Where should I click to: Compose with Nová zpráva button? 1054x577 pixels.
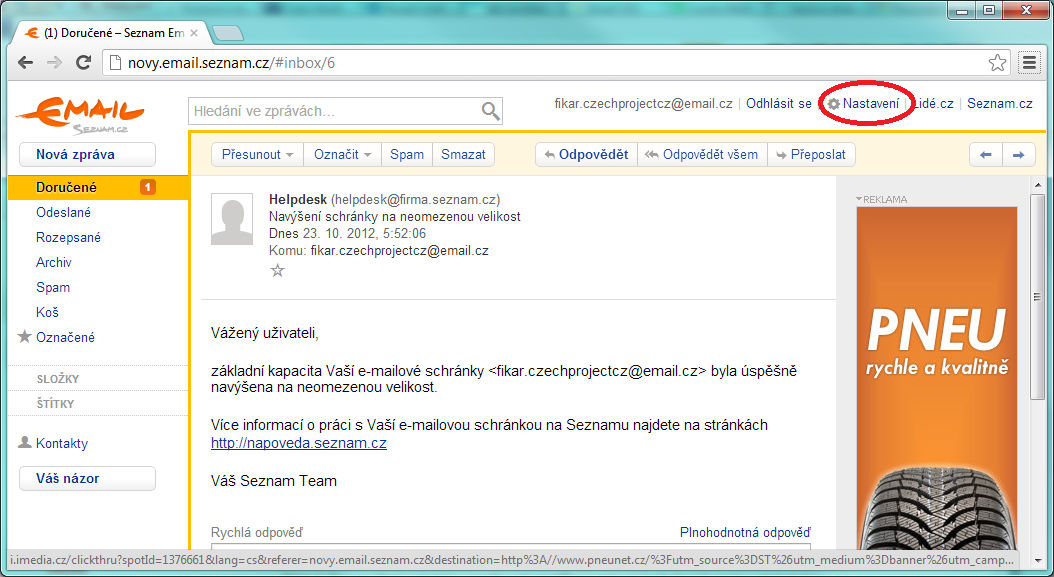(x=87, y=155)
